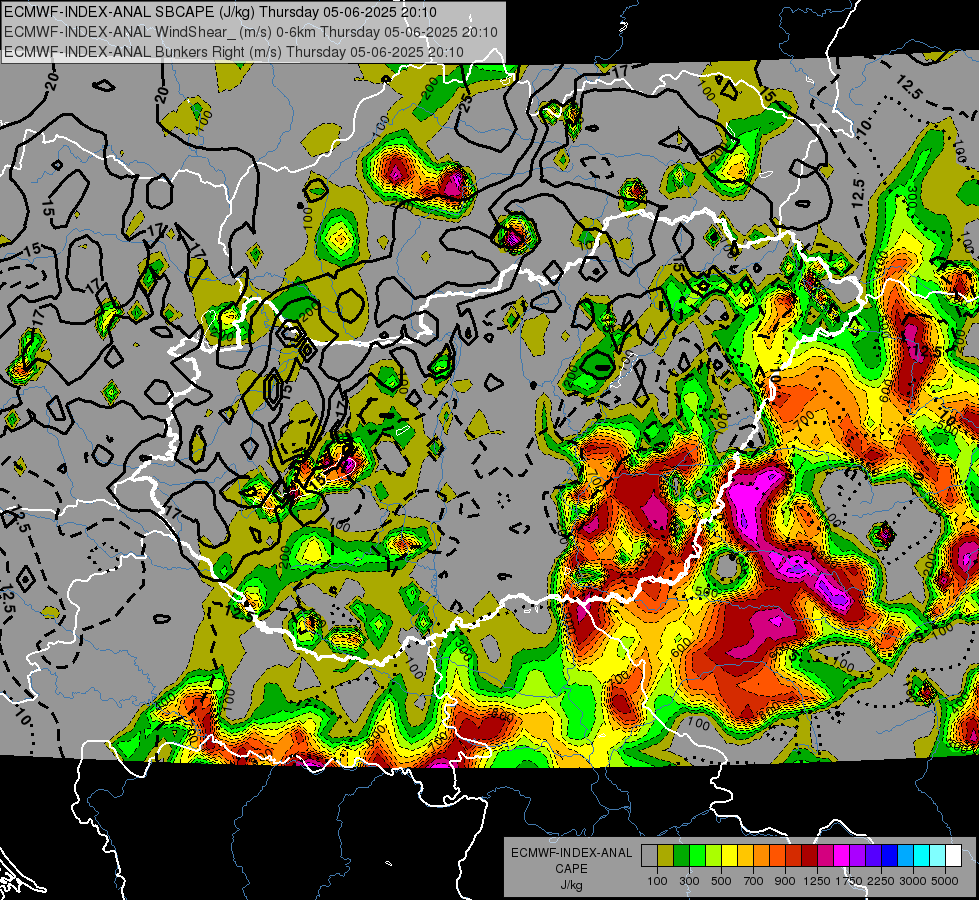Pick the pure blue legend swatch after 2250
979x900 pixels.
[890, 856]
